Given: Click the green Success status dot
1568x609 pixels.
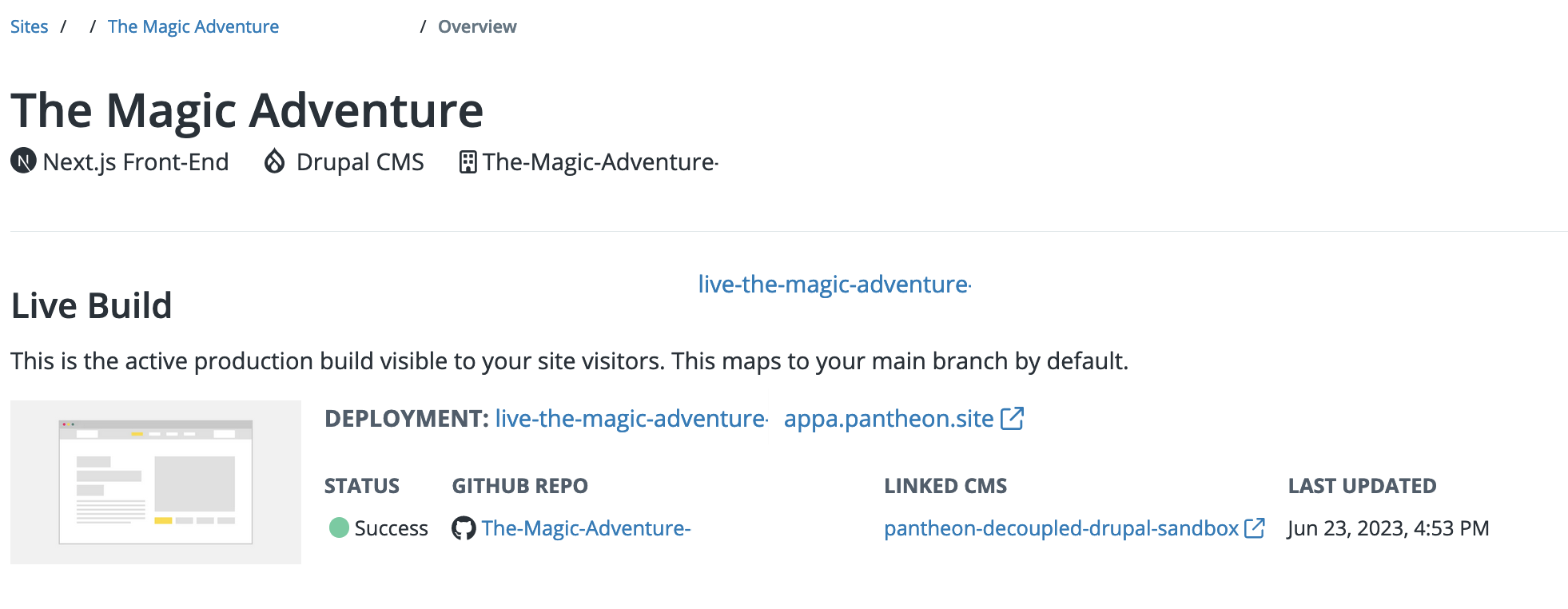Looking at the screenshot, I should [339, 527].
